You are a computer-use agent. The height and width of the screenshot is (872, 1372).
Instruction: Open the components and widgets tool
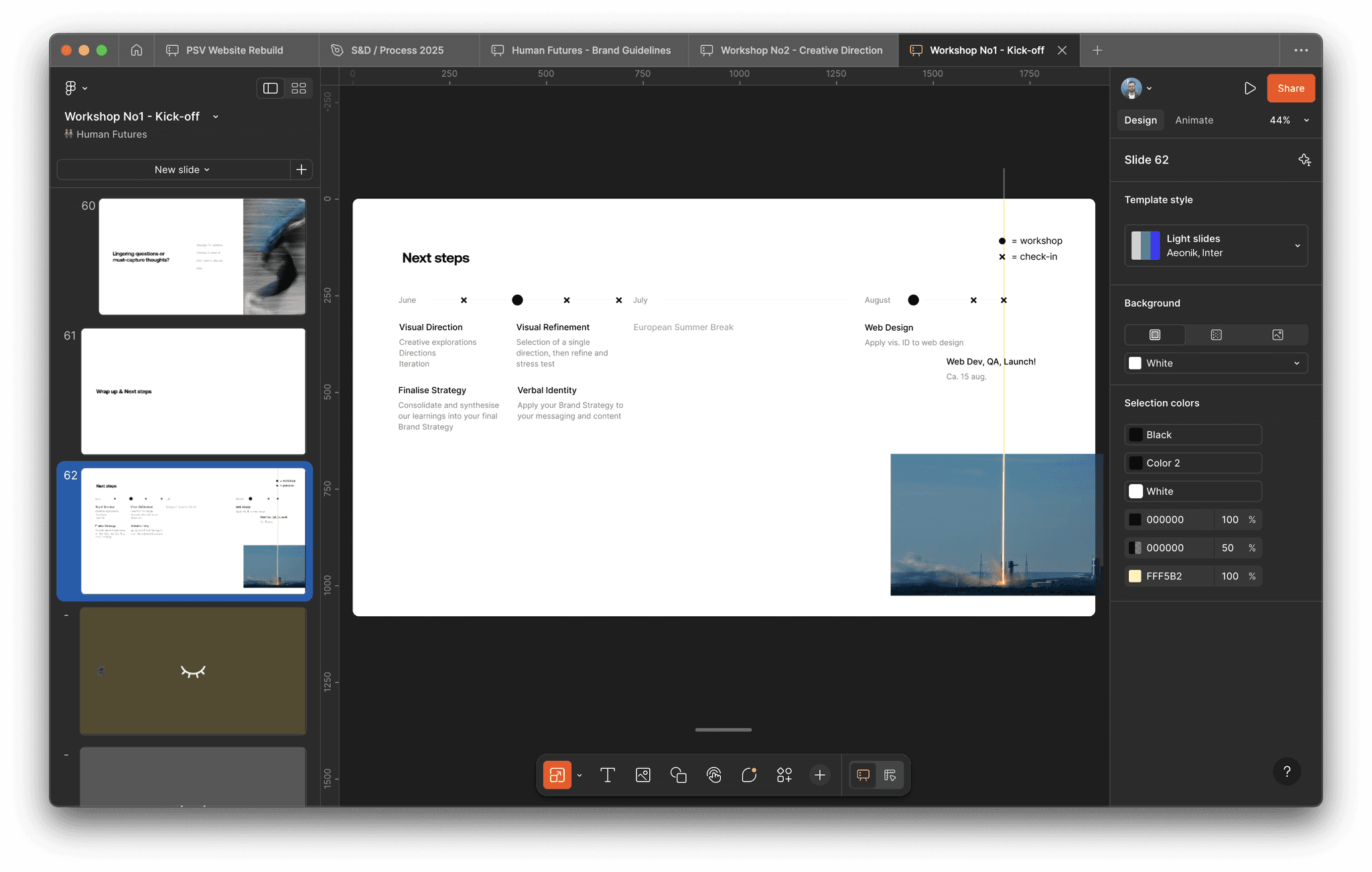tap(784, 775)
